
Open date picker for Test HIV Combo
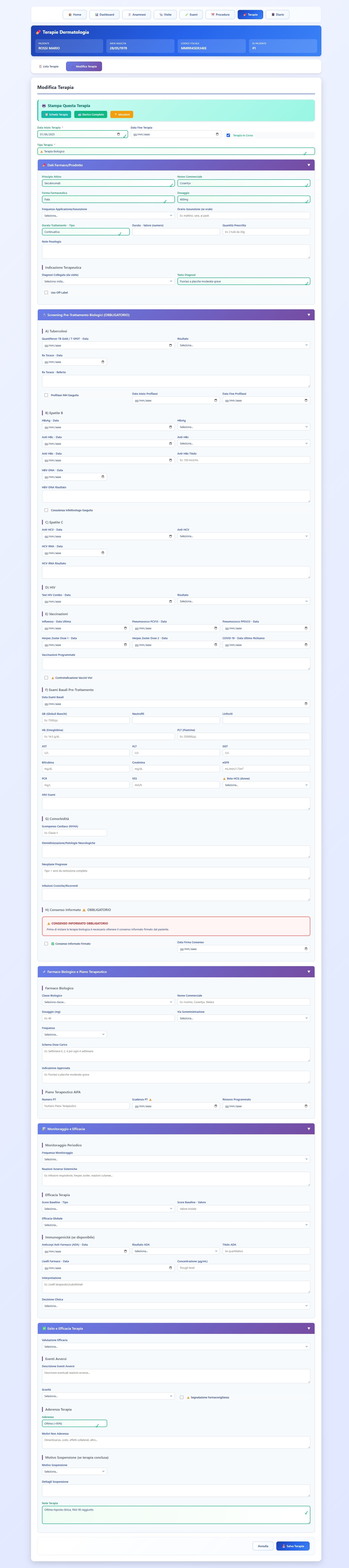coord(170,601)
